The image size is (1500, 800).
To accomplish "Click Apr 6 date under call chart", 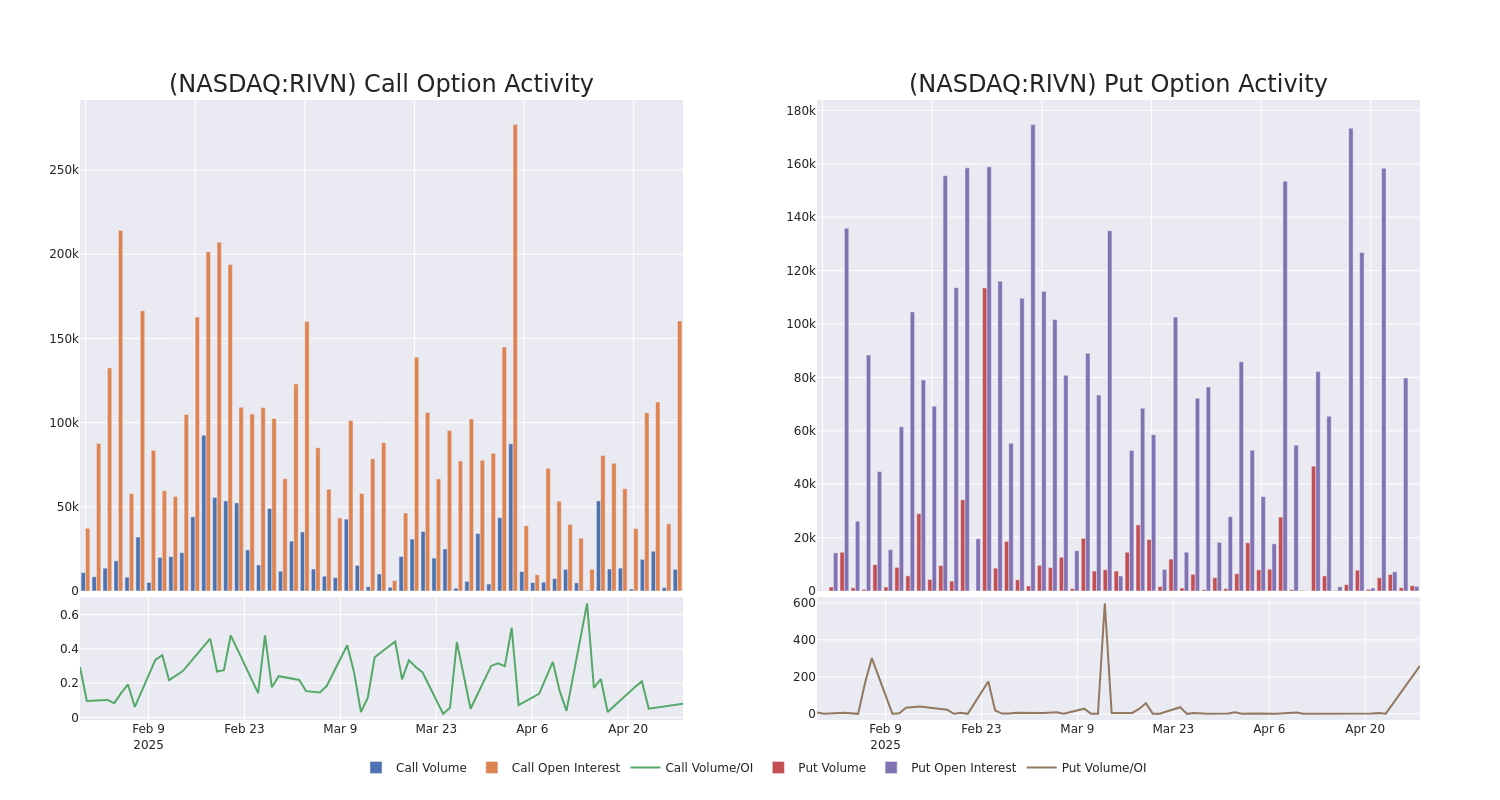I will click(x=532, y=729).
